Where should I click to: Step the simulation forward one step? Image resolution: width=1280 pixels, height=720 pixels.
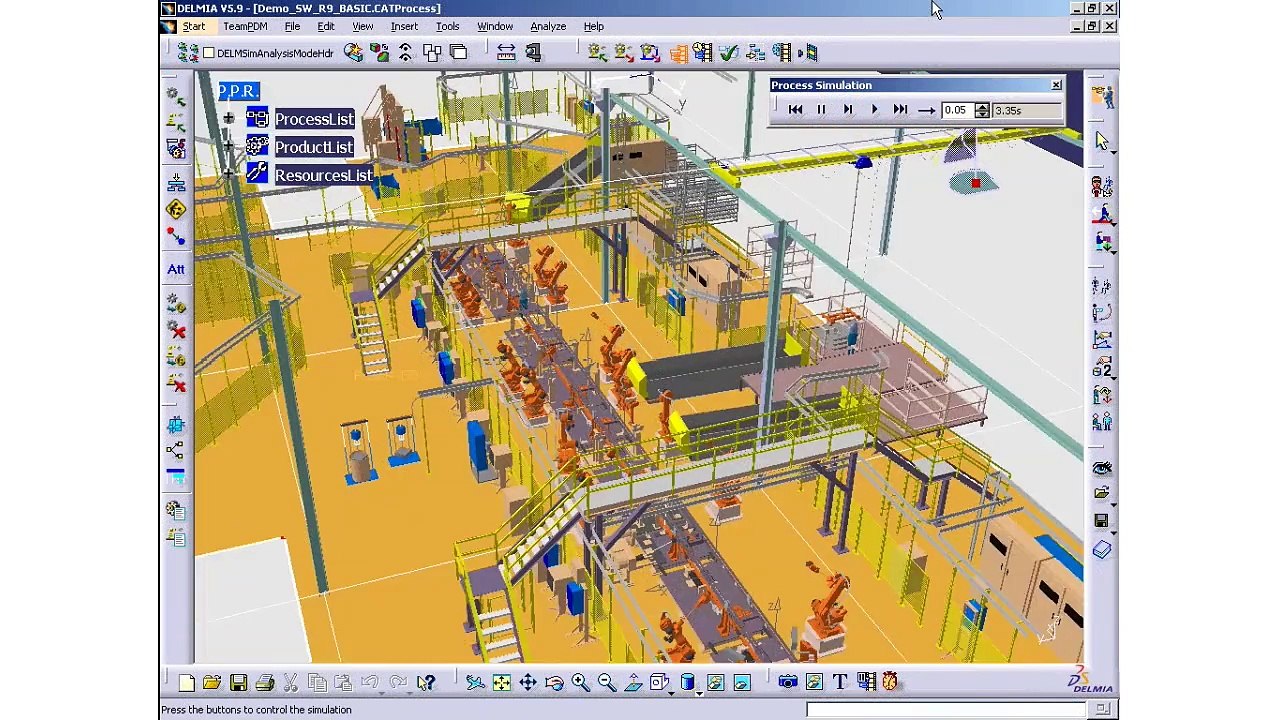847,110
